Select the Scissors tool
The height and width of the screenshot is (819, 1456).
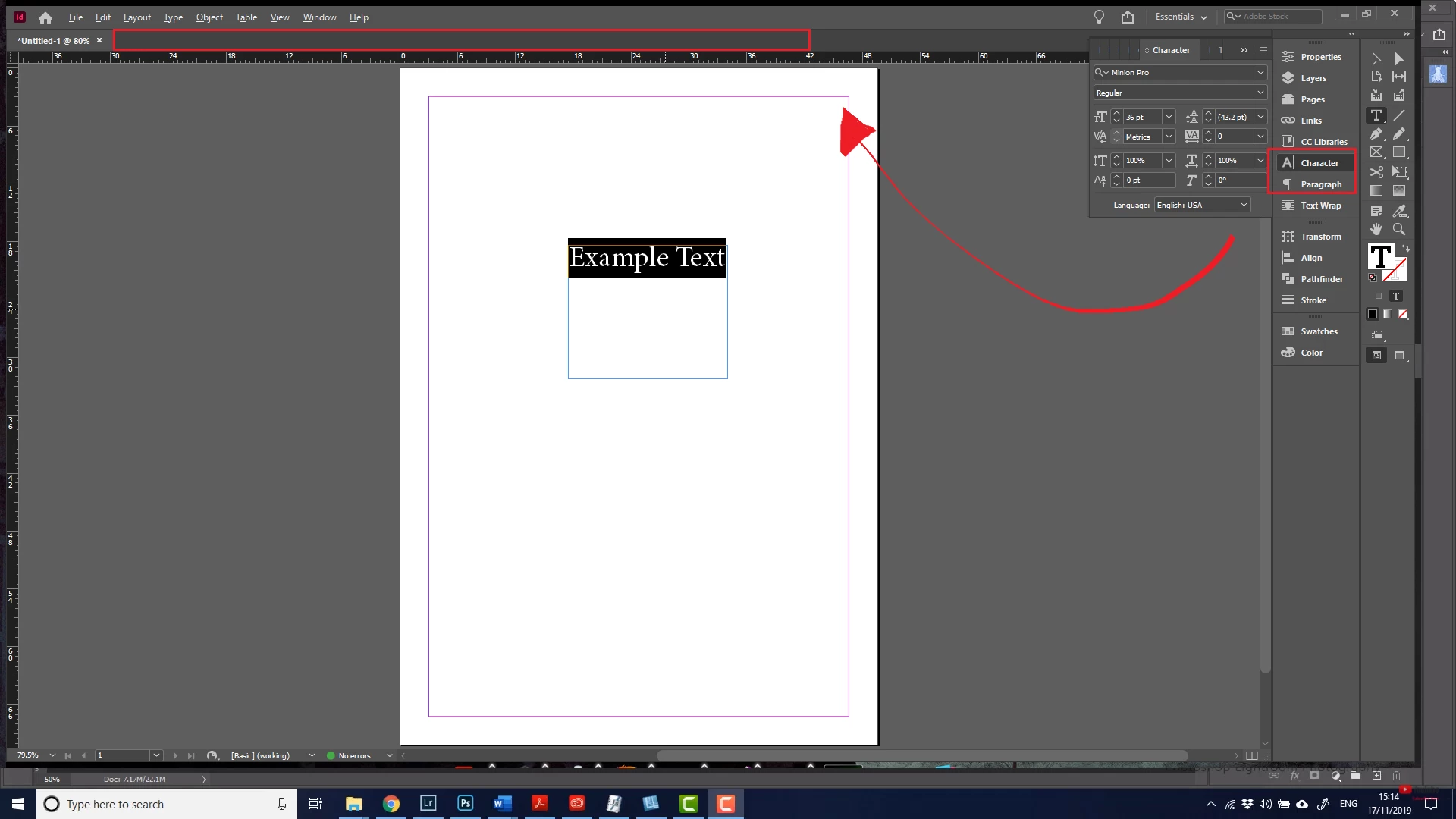pos(1376,172)
